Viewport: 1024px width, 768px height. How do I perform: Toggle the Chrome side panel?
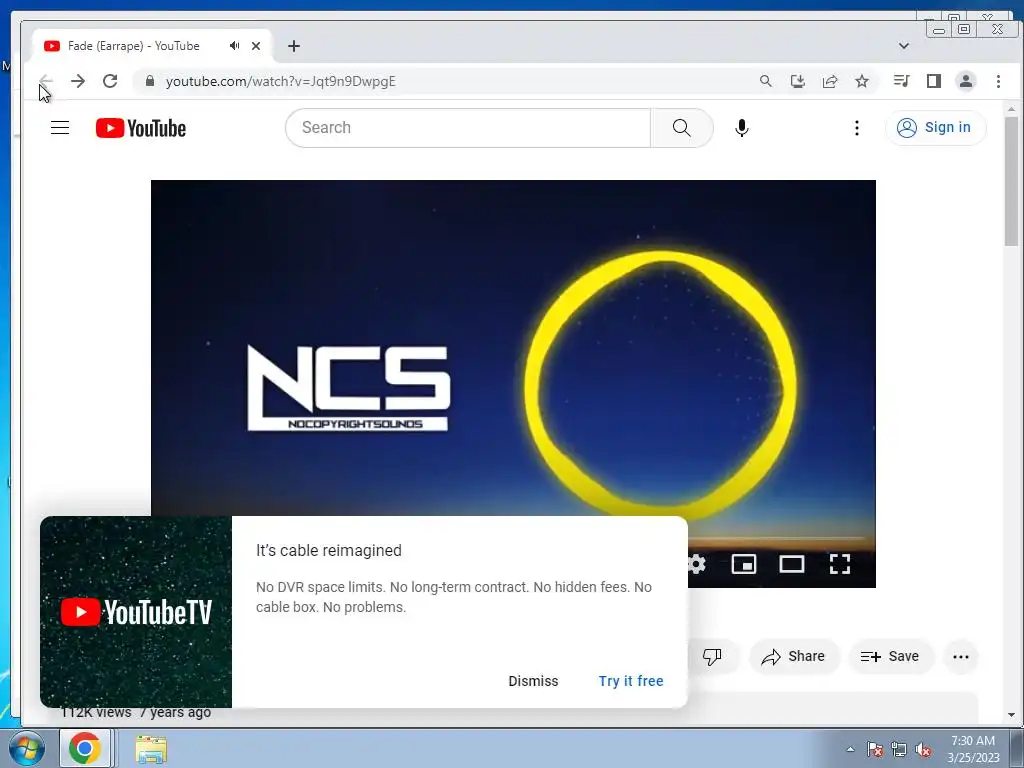point(934,81)
